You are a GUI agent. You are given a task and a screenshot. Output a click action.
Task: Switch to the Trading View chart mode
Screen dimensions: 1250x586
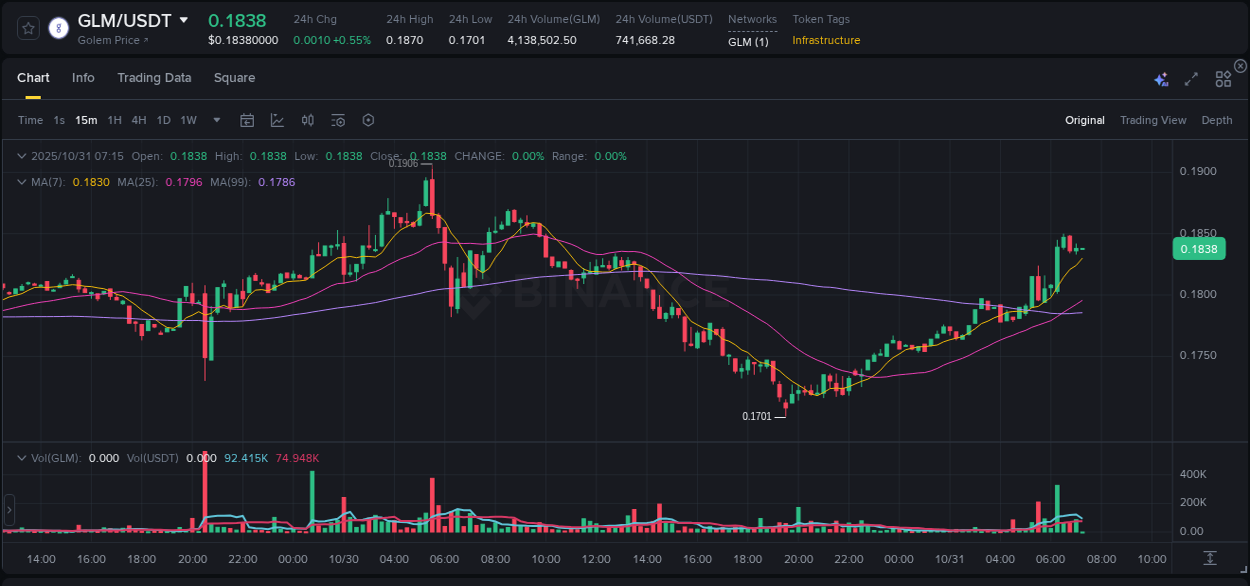pyautogui.click(x=1153, y=120)
